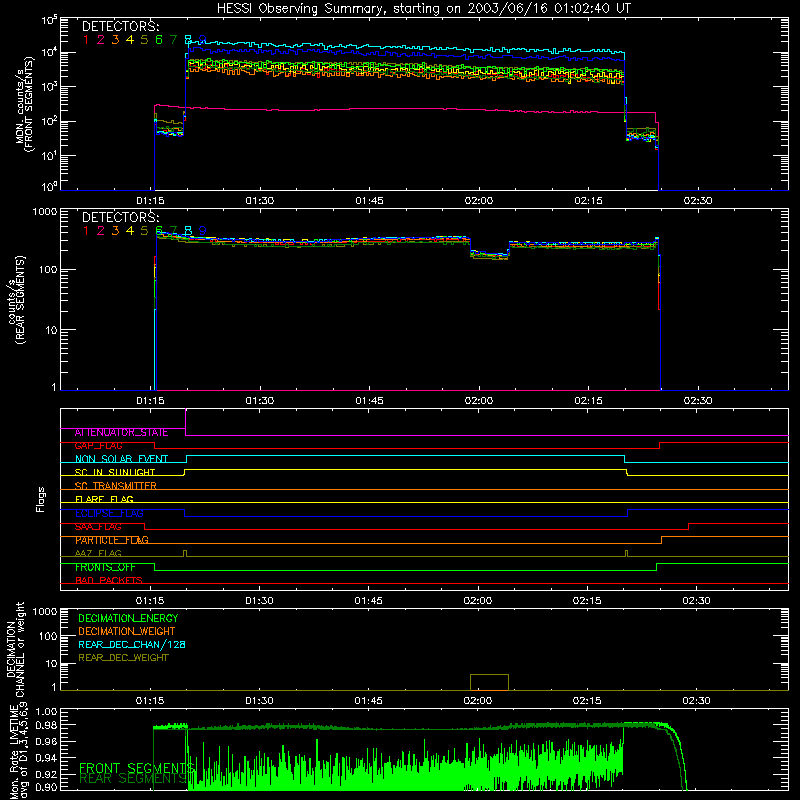Click the ECLIPSE_FLAG label
Image resolution: width=800 pixels, height=800 pixels.
pyautogui.click(x=109, y=513)
